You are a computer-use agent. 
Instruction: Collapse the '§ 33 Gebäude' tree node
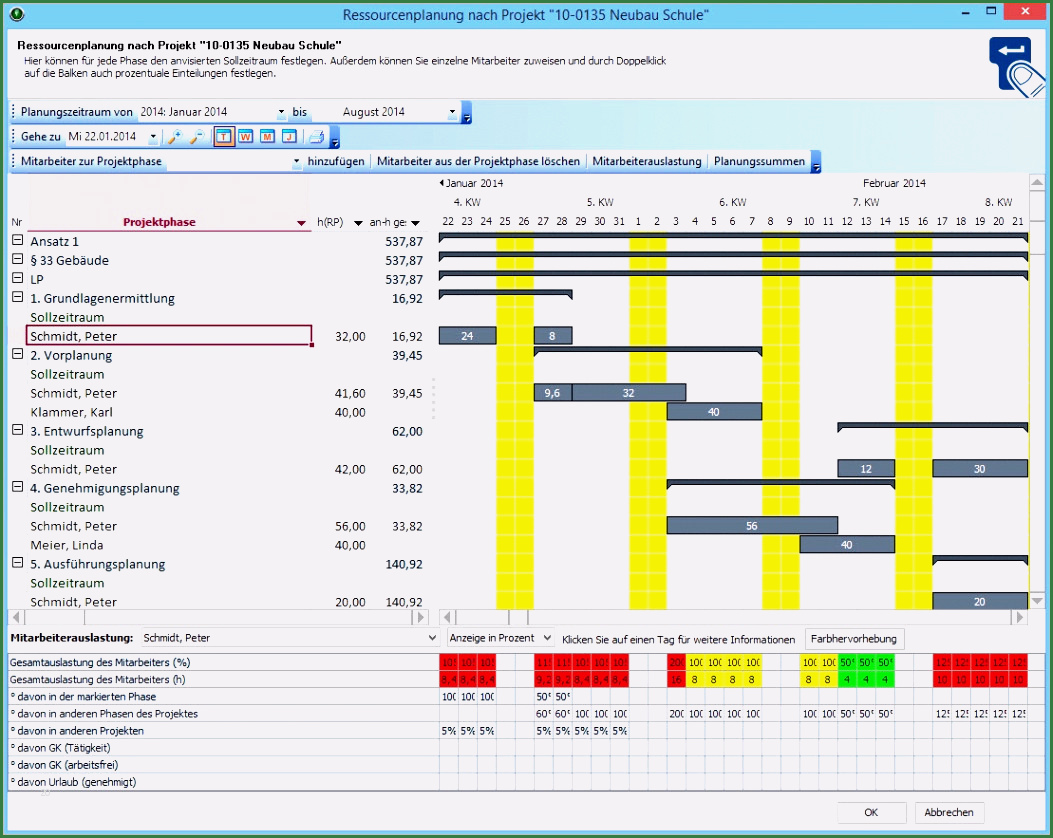[17, 260]
